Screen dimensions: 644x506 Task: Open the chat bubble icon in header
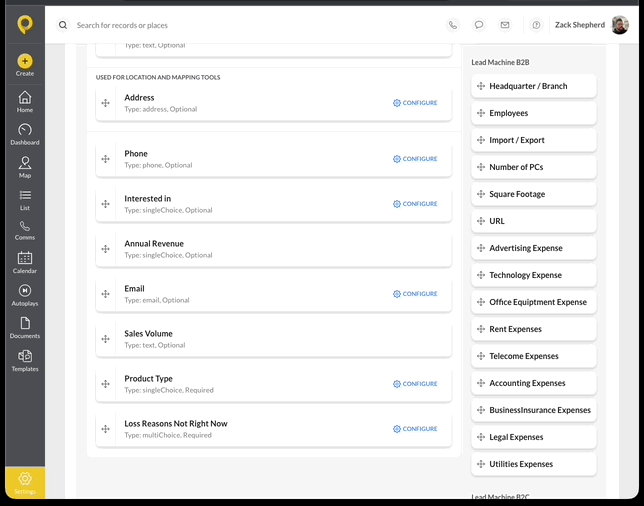point(478,25)
